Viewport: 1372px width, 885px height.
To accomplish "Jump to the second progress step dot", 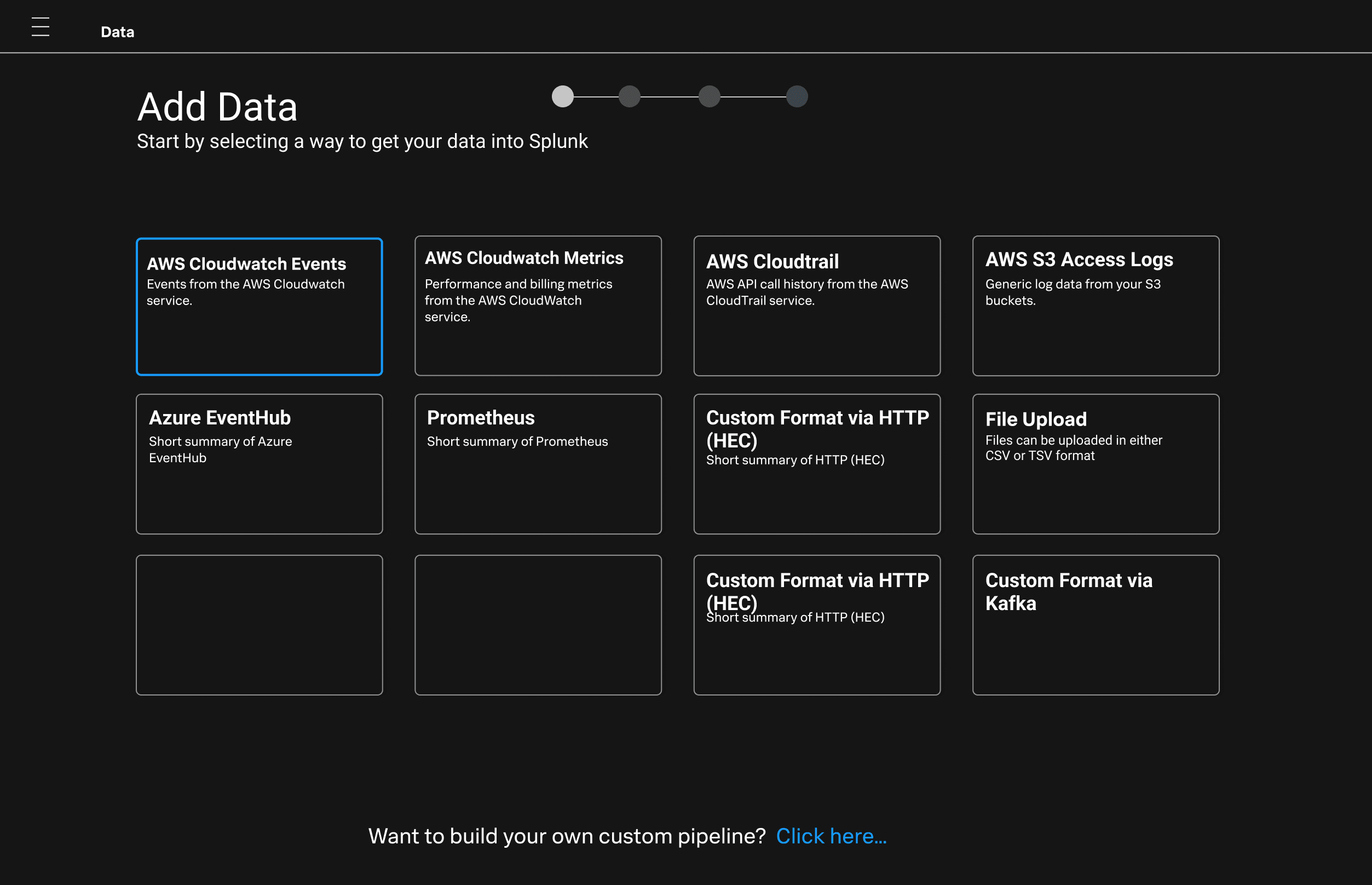I will click(629, 96).
